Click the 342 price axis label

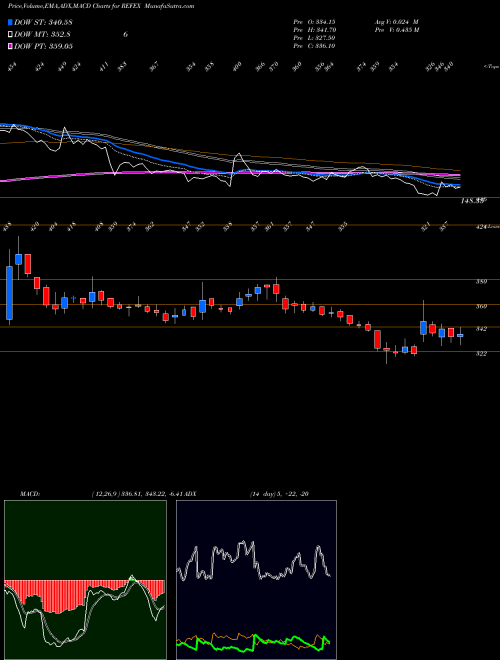coord(481,329)
